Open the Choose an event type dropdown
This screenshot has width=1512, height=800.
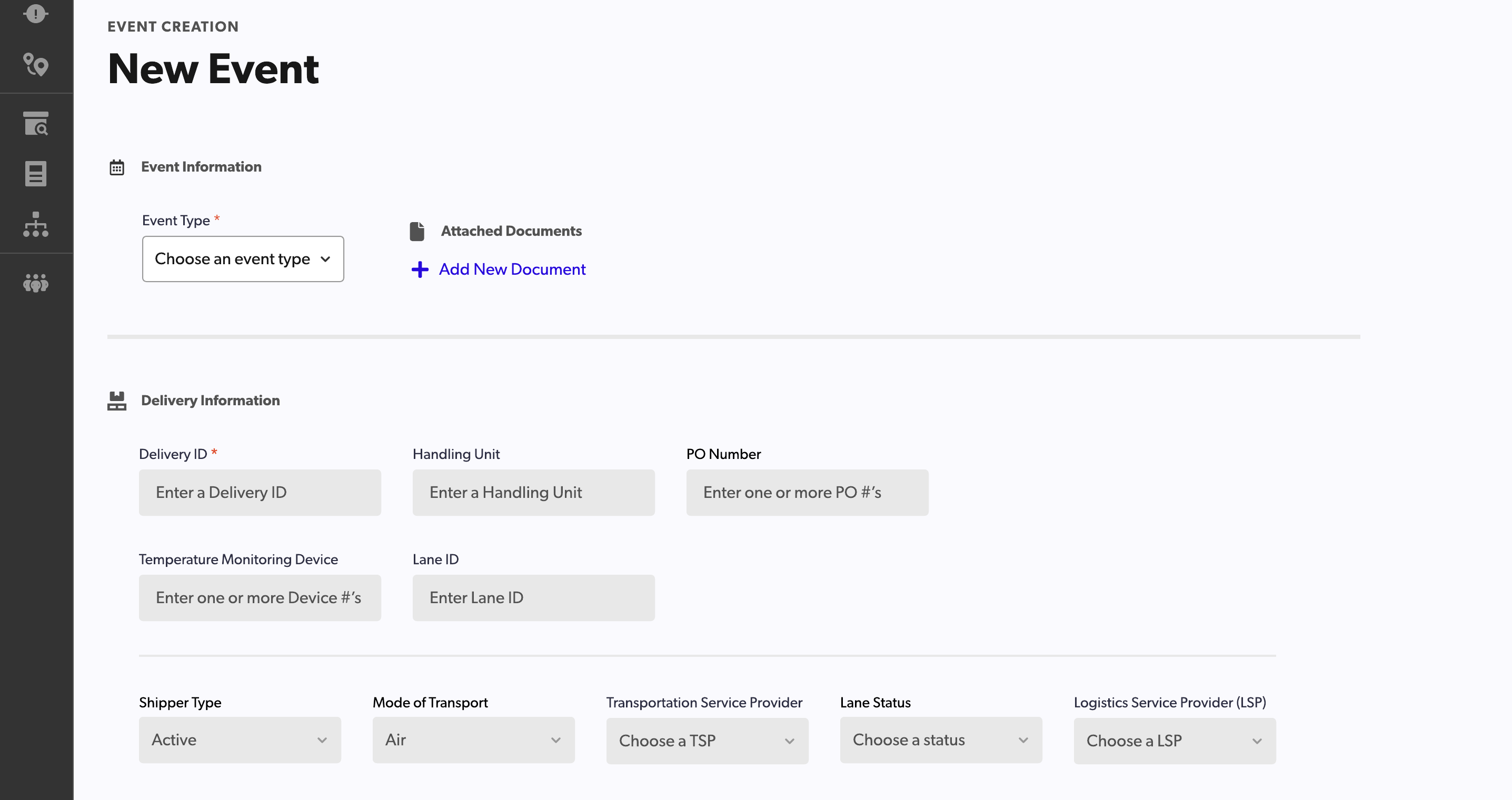coord(243,259)
